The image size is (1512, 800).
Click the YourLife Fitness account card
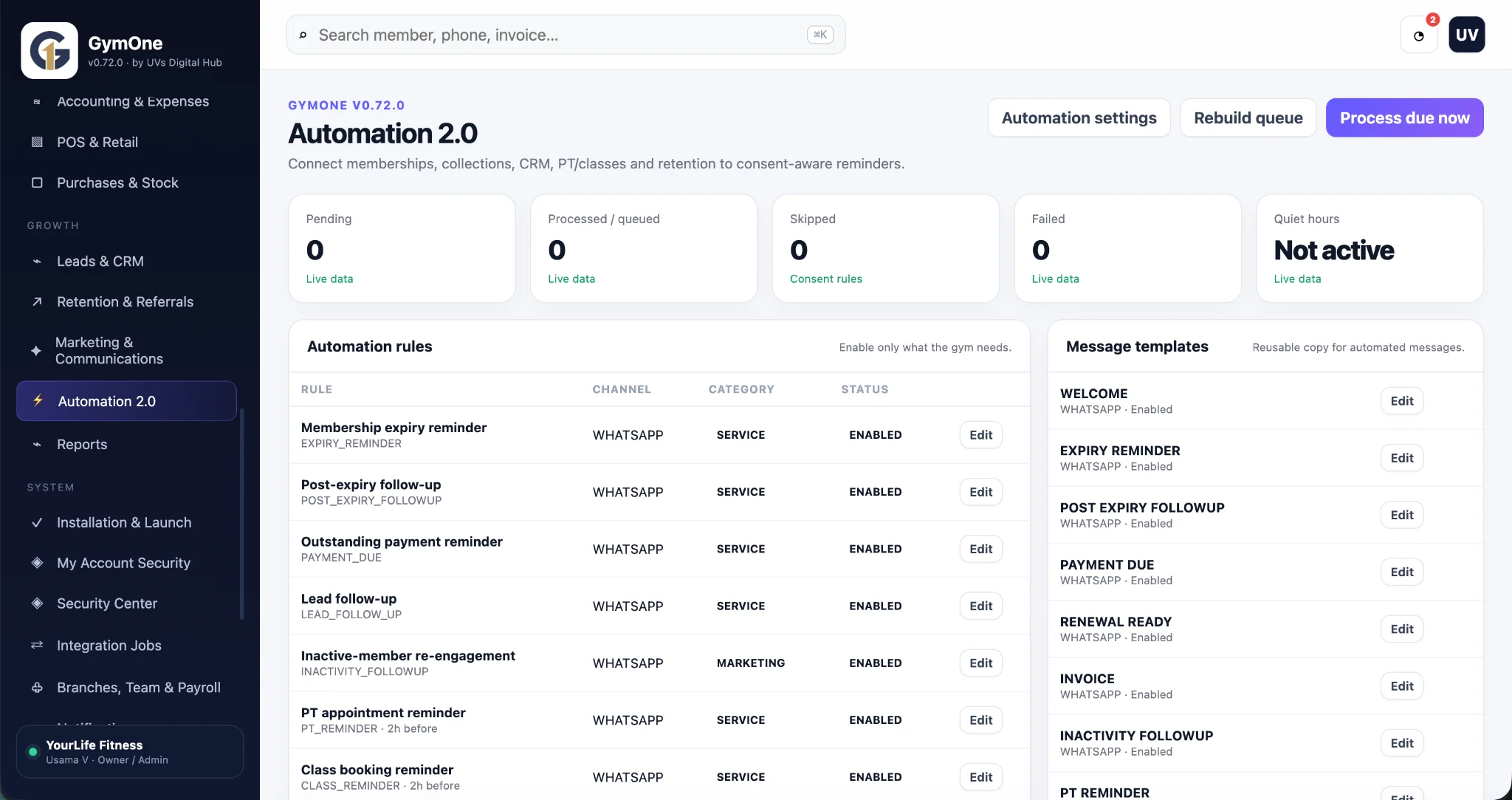click(130, 751)
